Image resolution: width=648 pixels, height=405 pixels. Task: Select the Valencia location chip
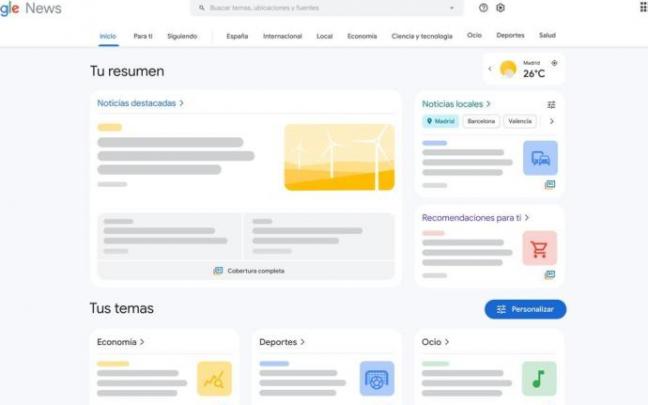[x=520, y=121]
